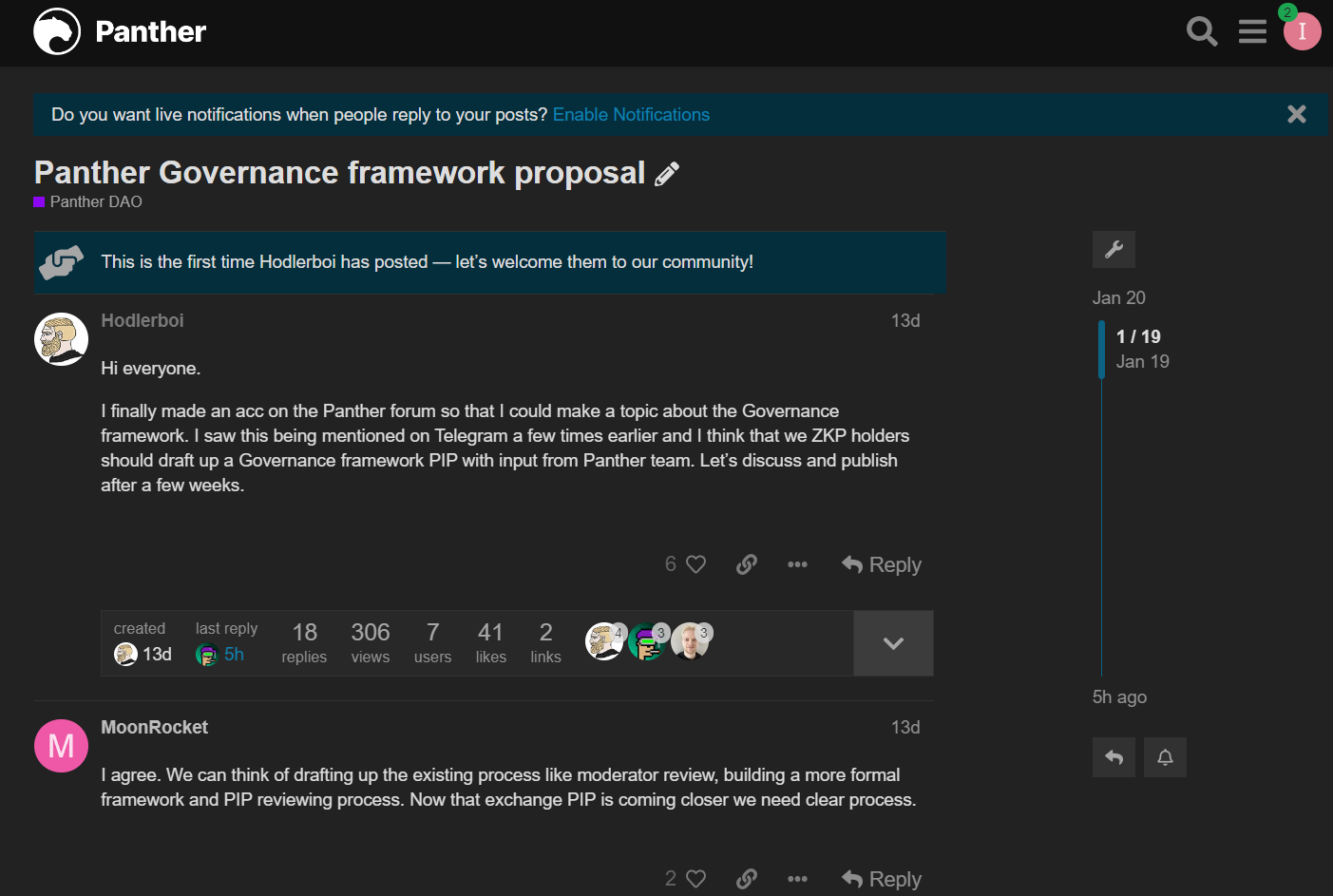The height and width of the screenshot is (896, 1333).
Task: Open the search magnifier icon
Action: 1202,31
